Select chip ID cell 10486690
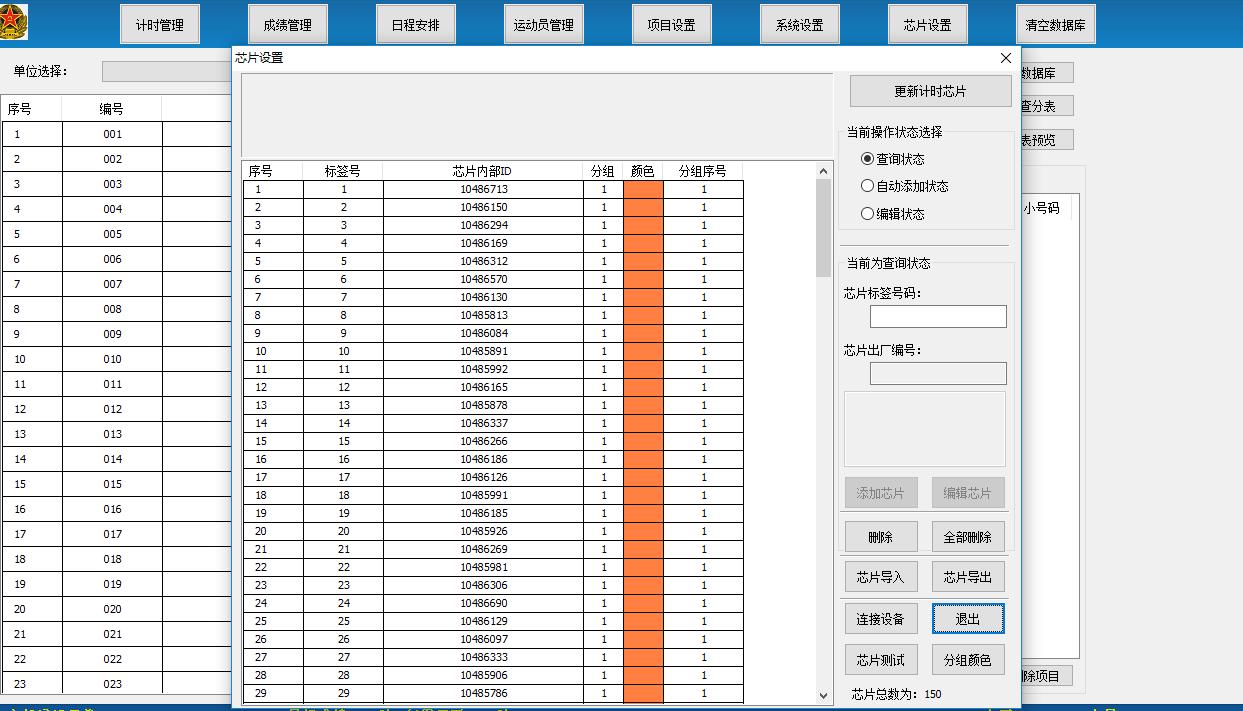 (483, 603)
